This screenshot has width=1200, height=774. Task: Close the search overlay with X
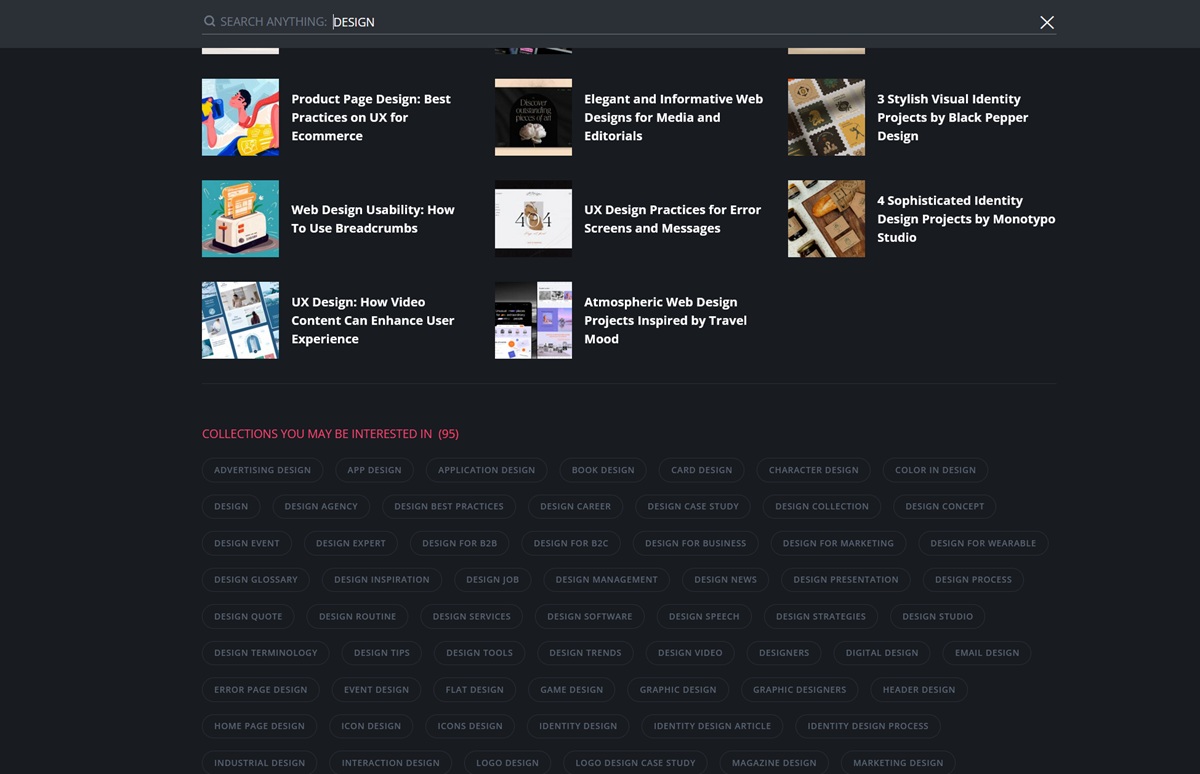click(1046, 22)
